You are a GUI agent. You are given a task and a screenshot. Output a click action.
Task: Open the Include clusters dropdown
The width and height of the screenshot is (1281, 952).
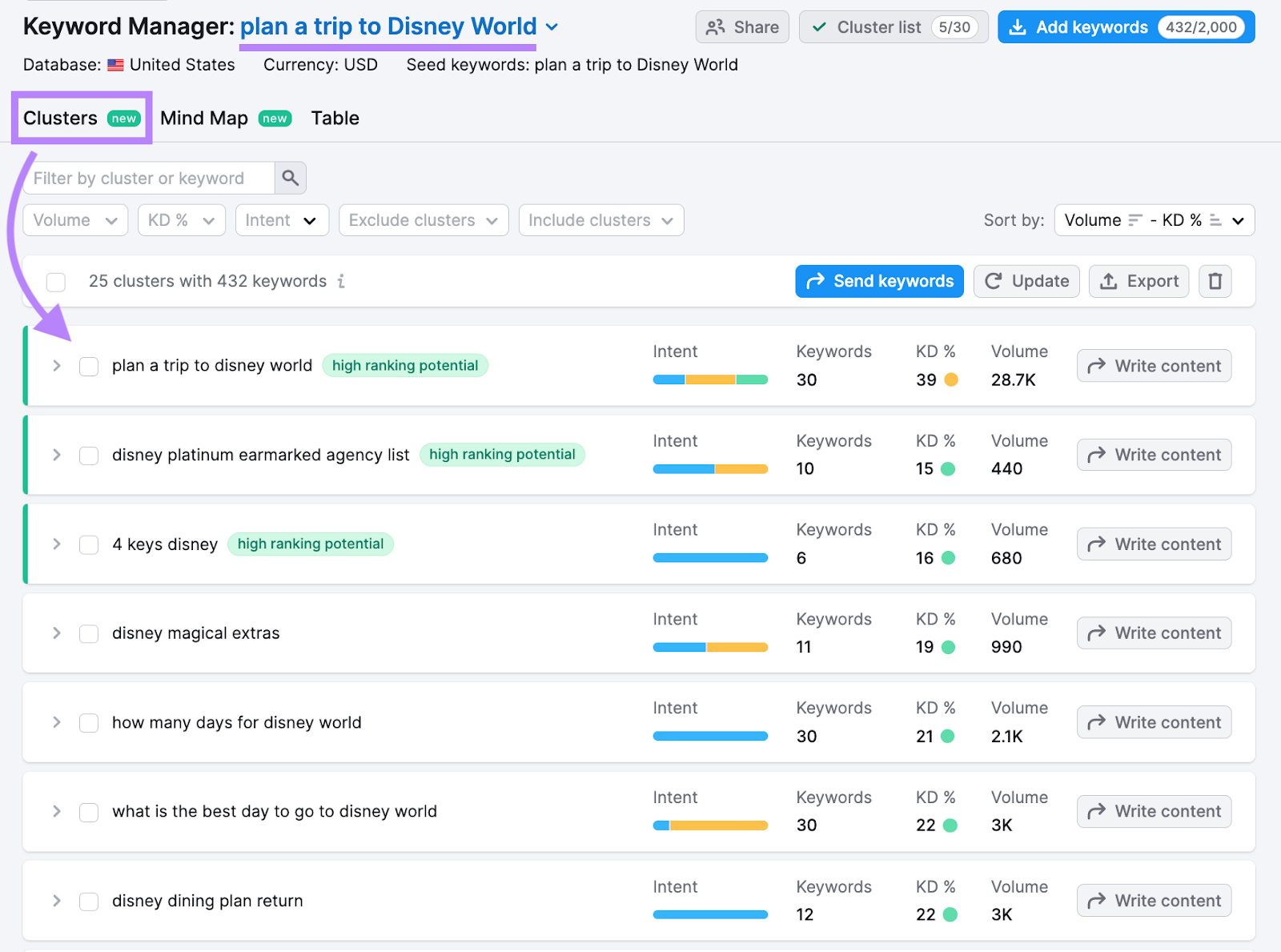pos(601,220)
